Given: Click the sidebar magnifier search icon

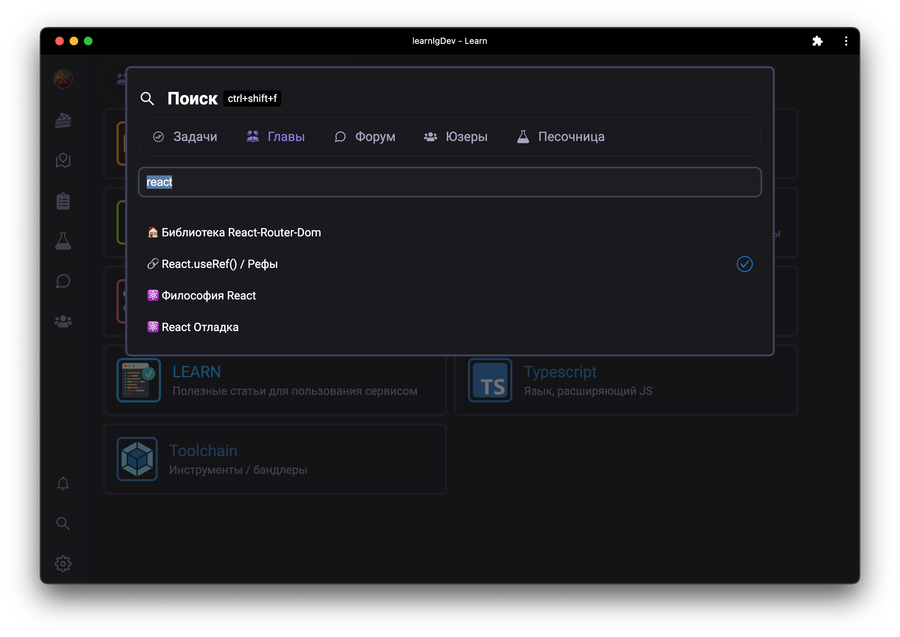Looking at the screenshot, I should coord(63,524).
